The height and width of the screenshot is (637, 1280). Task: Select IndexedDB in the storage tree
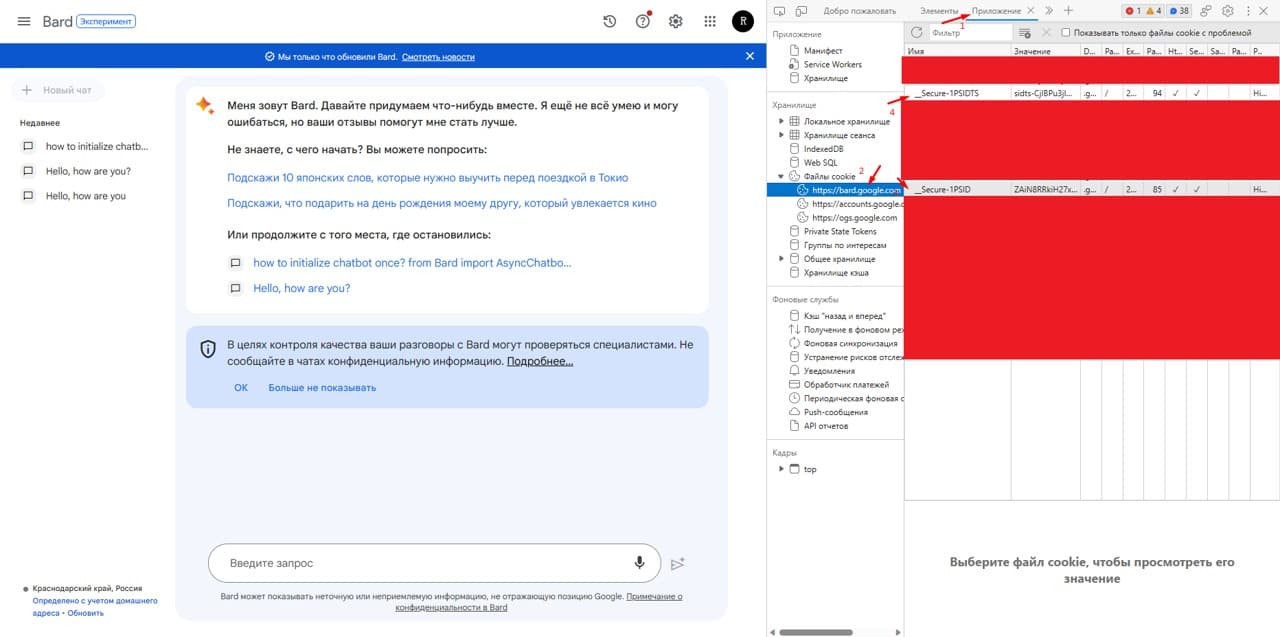pos(823,149)
